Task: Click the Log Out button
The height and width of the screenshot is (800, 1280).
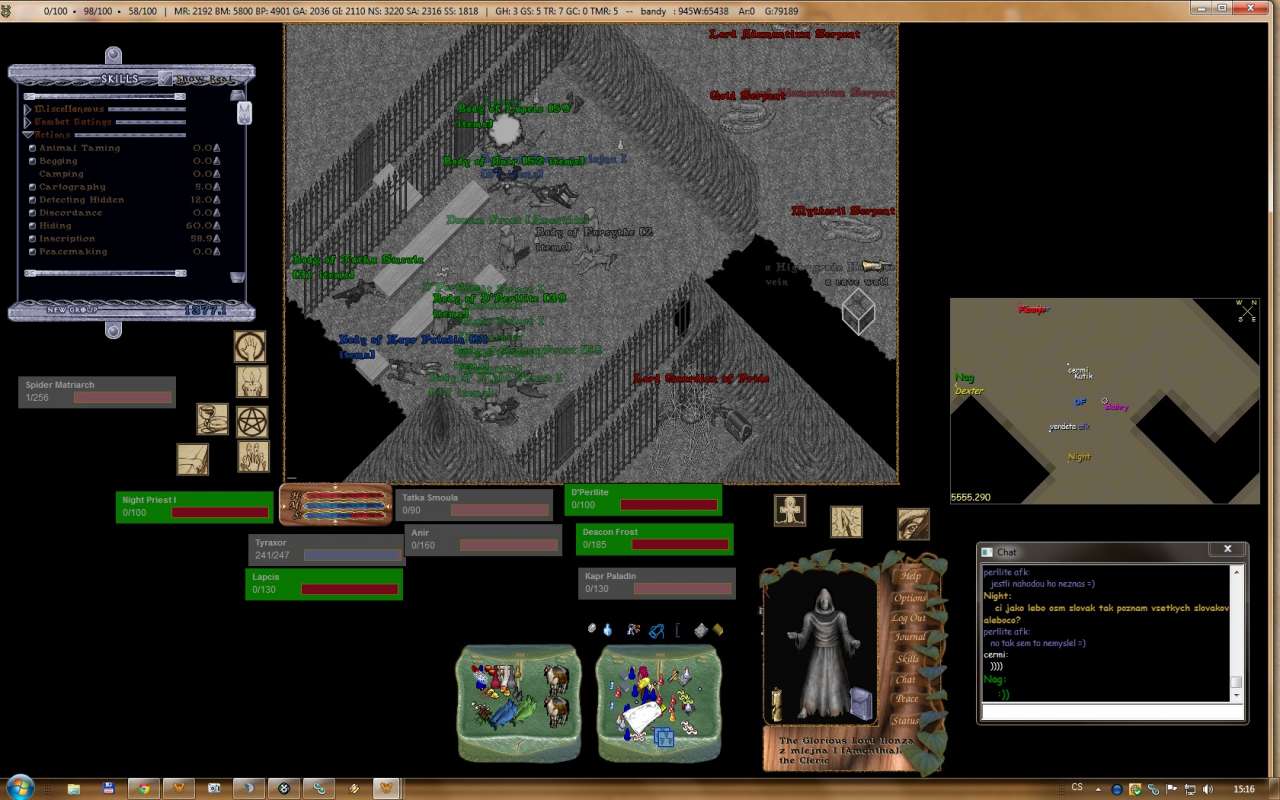Action: tap(909, 618)
